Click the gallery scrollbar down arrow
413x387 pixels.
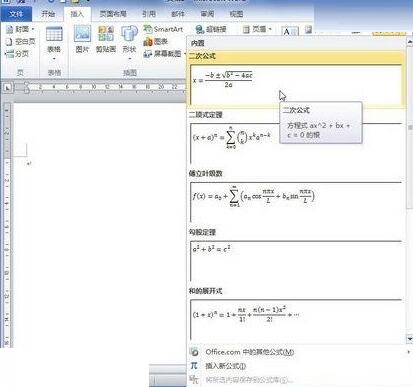click(x=410, y=339)
